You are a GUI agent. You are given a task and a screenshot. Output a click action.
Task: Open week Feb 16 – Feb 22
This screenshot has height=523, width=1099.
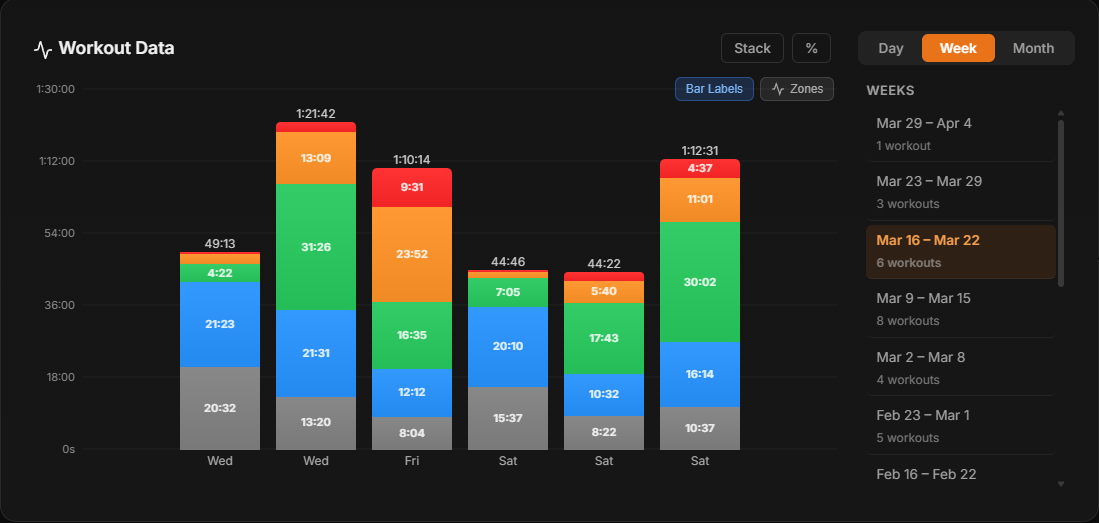click(x=960, y=475)
